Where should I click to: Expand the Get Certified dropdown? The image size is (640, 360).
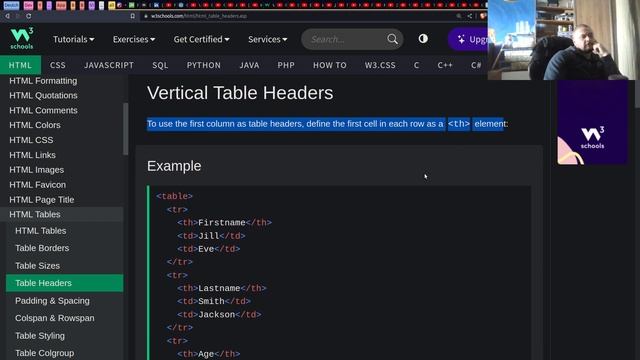tap(201, 39)
